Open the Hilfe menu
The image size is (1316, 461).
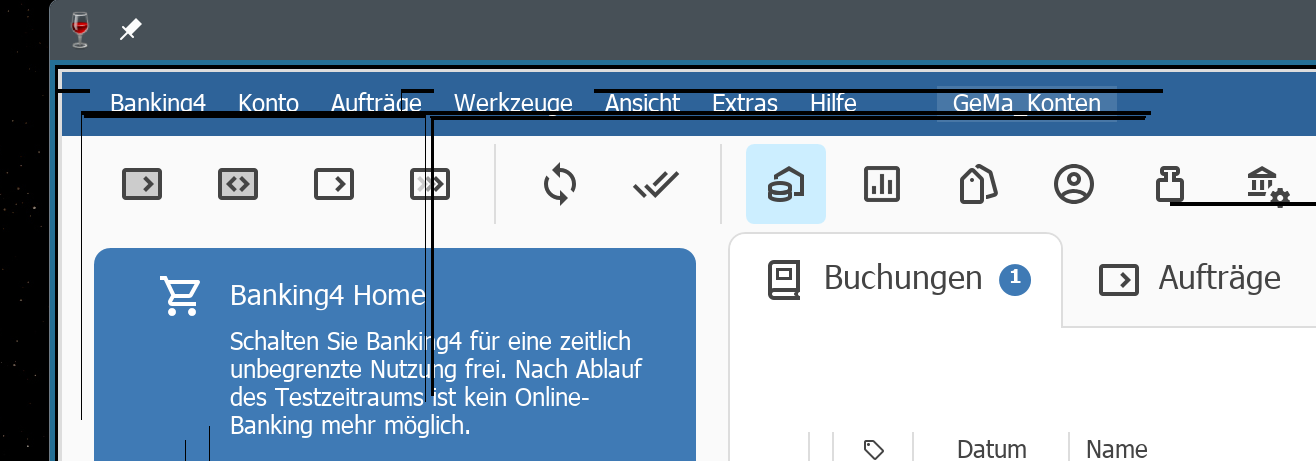tap(833, 103)
